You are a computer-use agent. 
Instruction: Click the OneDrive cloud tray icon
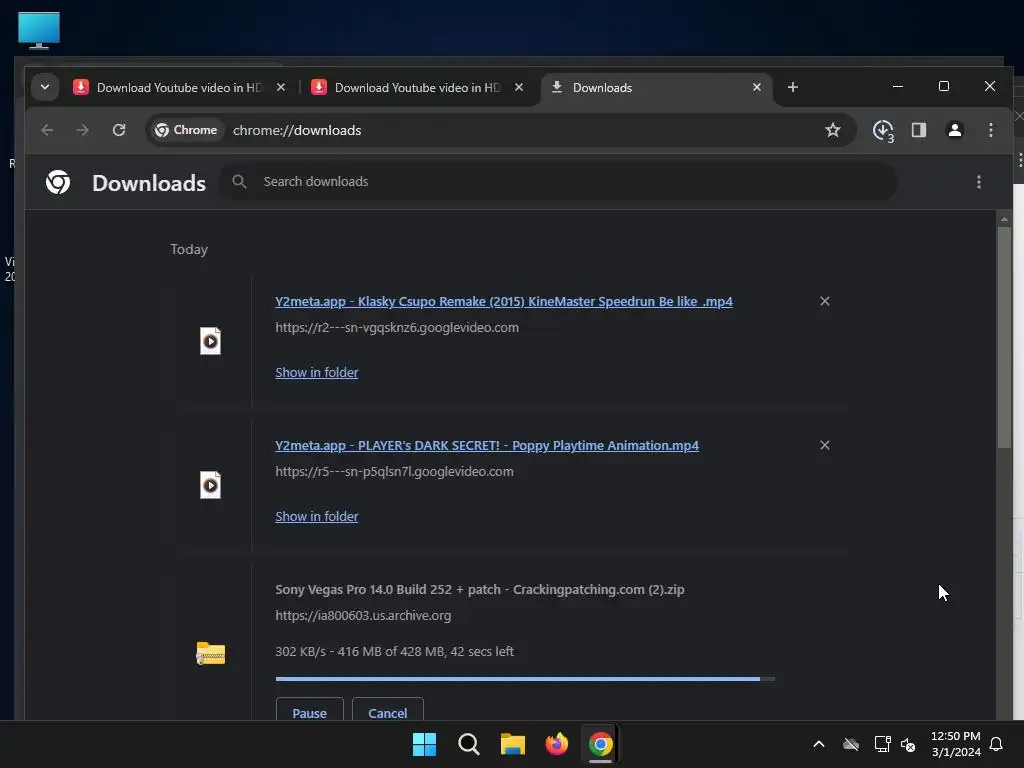[x=850, y=744]
